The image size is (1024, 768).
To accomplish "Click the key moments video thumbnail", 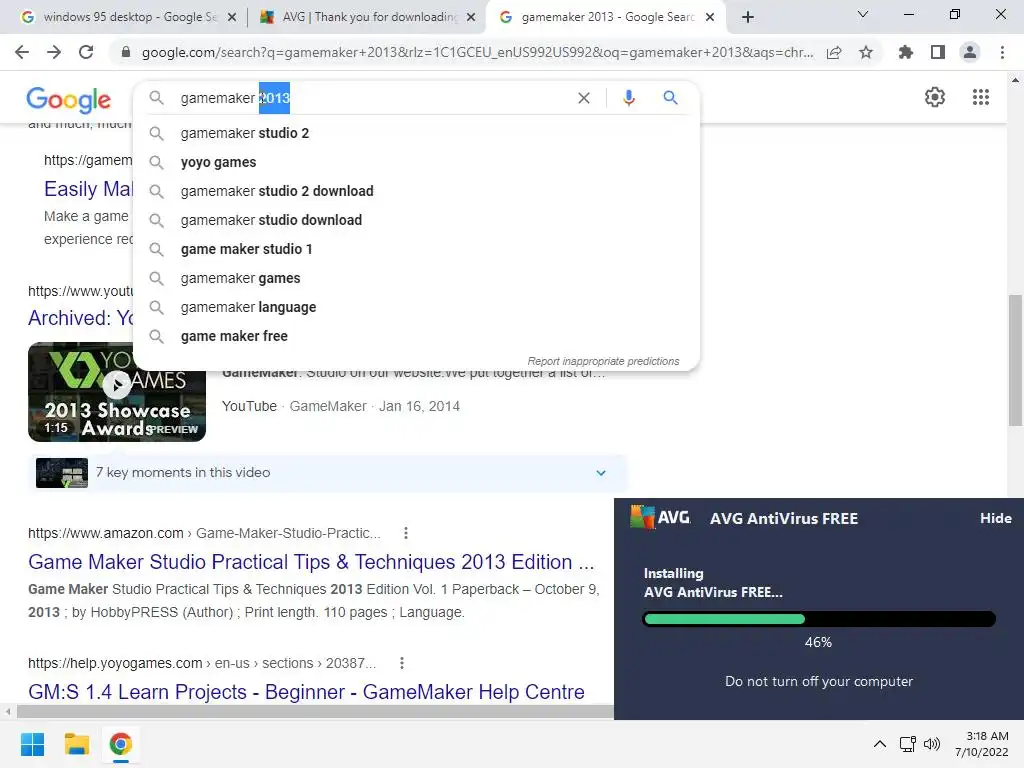I will point(62,473).
